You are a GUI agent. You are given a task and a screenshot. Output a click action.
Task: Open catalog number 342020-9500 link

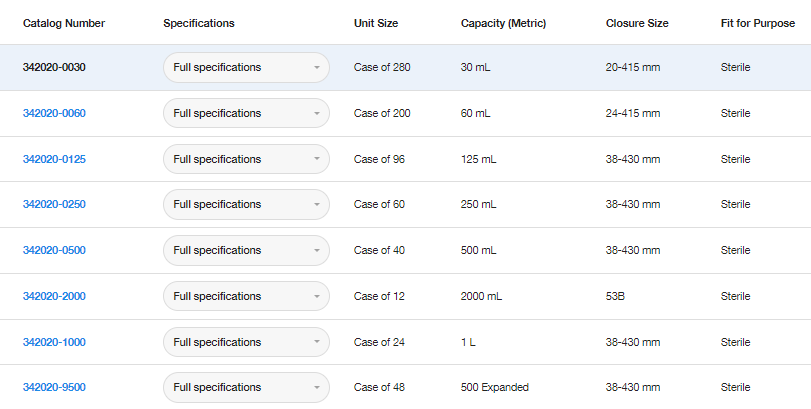pos(54,387)
